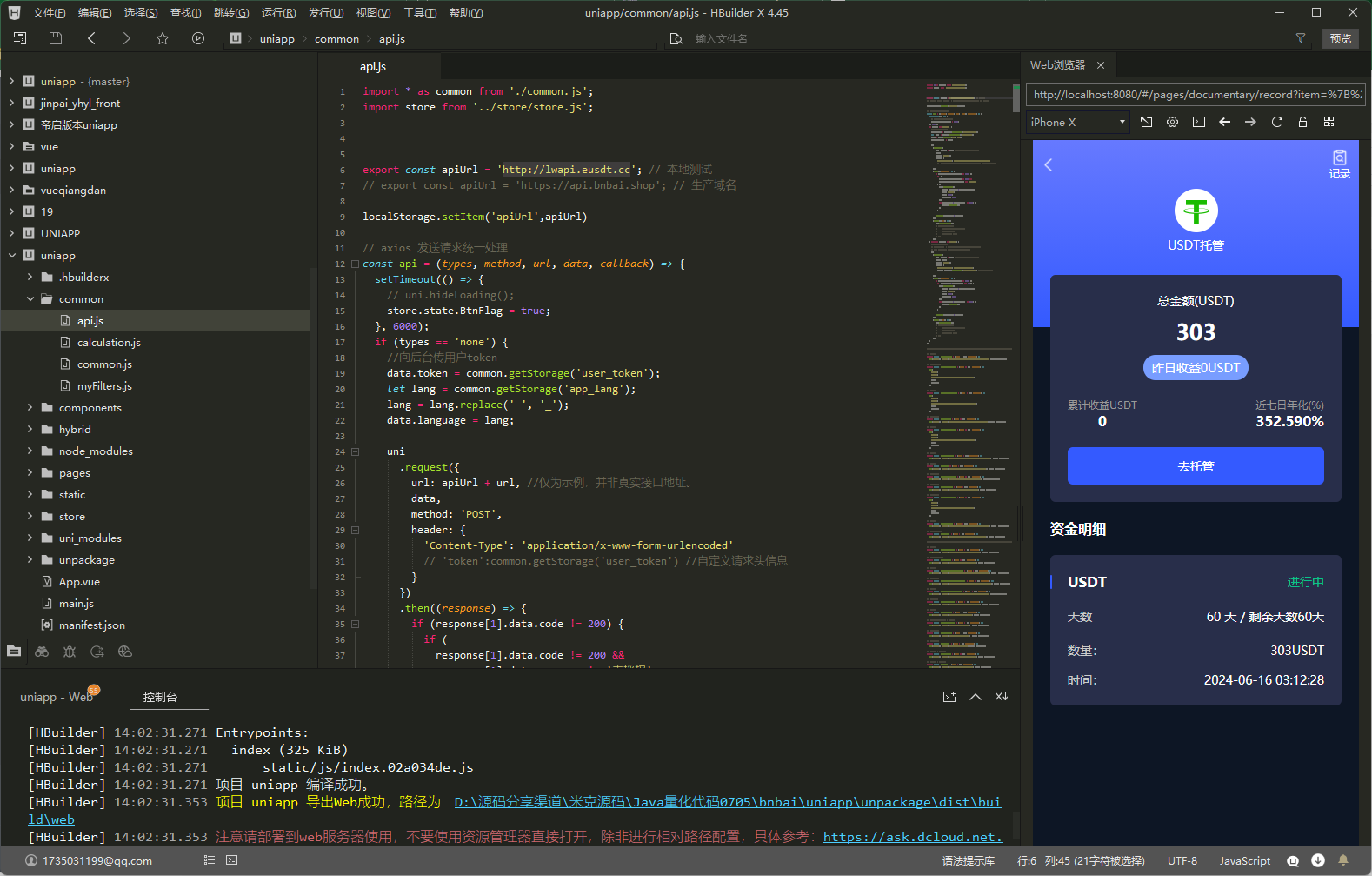Close the Web浏览器 tab
Screen dimensions: 1372x876
[1101, 65]
